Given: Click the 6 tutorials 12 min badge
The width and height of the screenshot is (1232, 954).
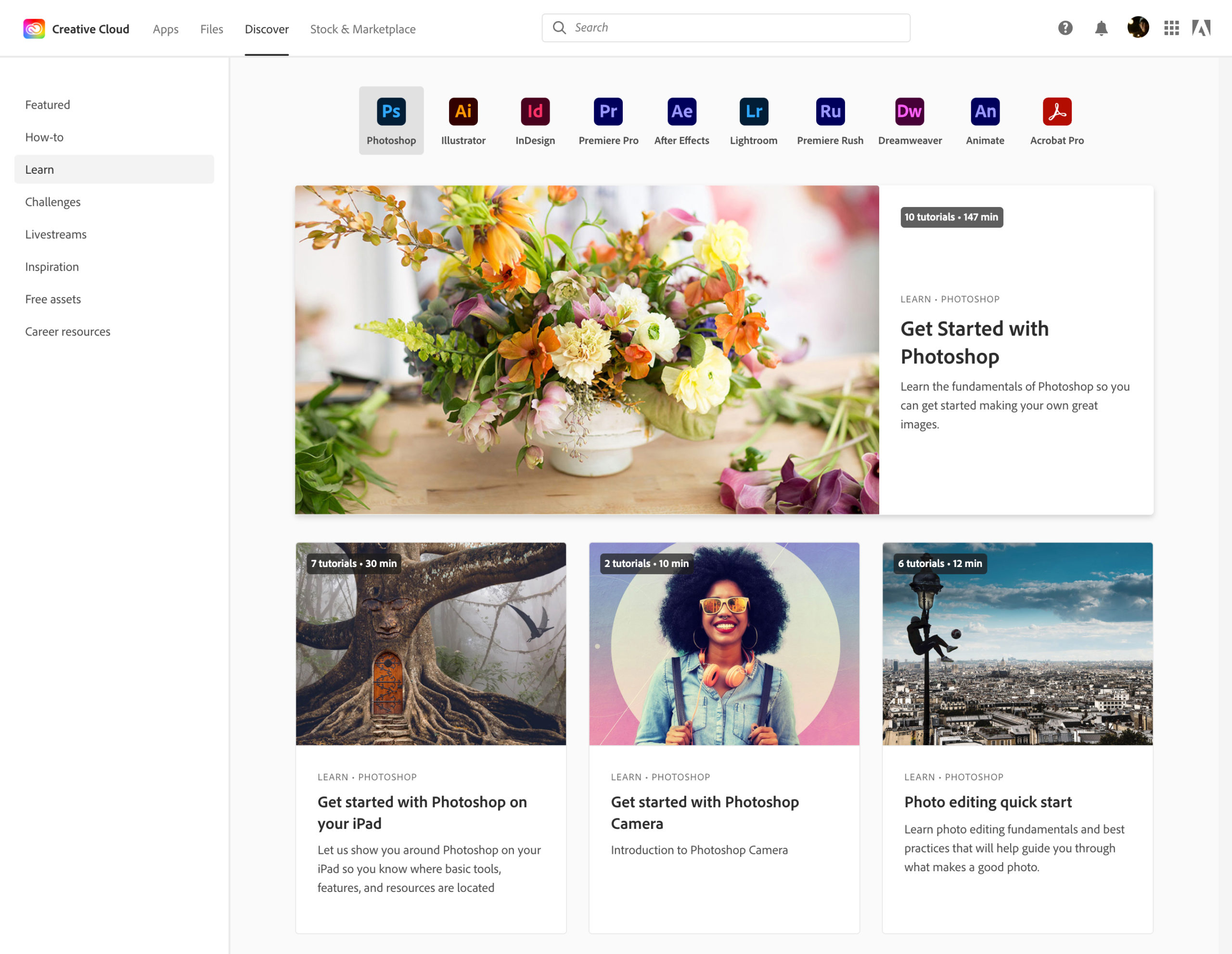Looking at the screenshot, I should tap(940, 563).
